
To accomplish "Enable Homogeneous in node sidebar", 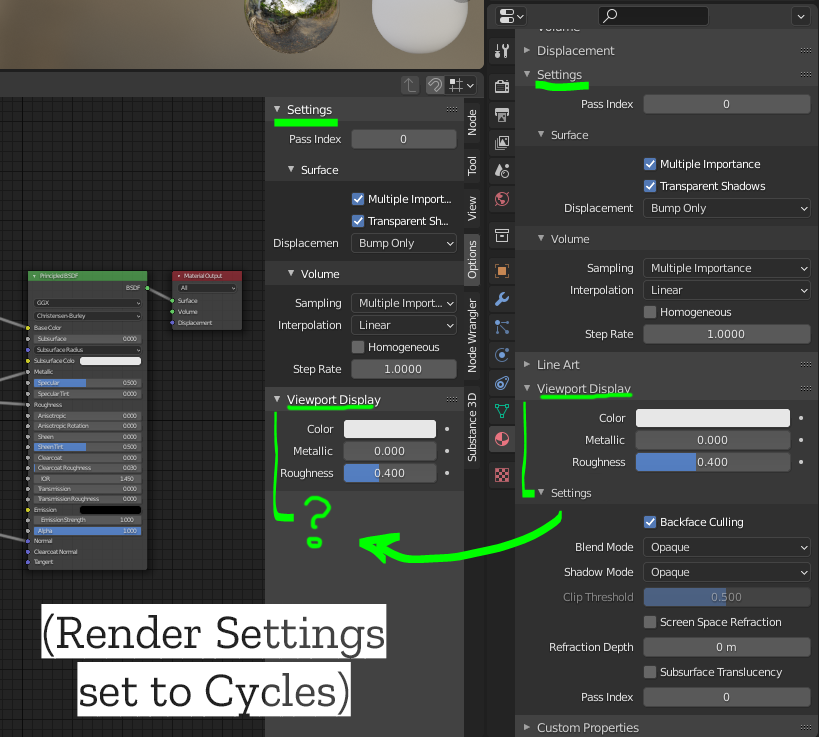I will [x=358, y=347].
